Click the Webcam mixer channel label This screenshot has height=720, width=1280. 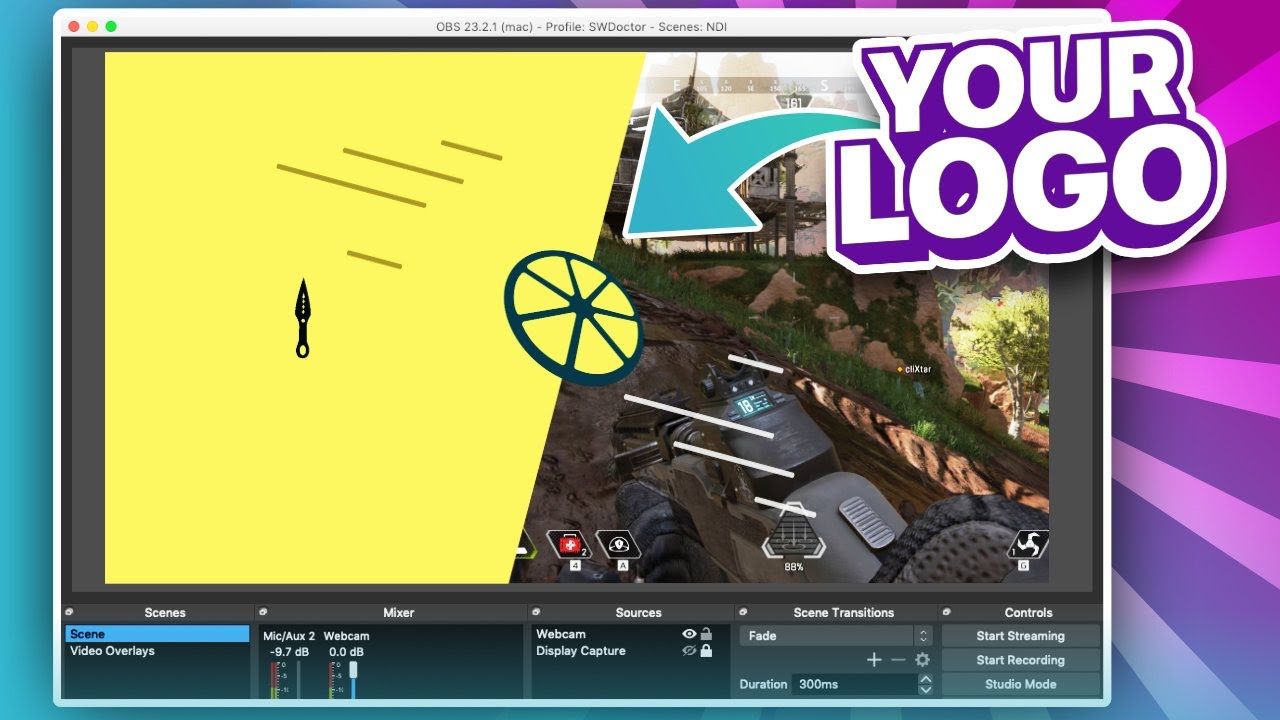[346, 636]
